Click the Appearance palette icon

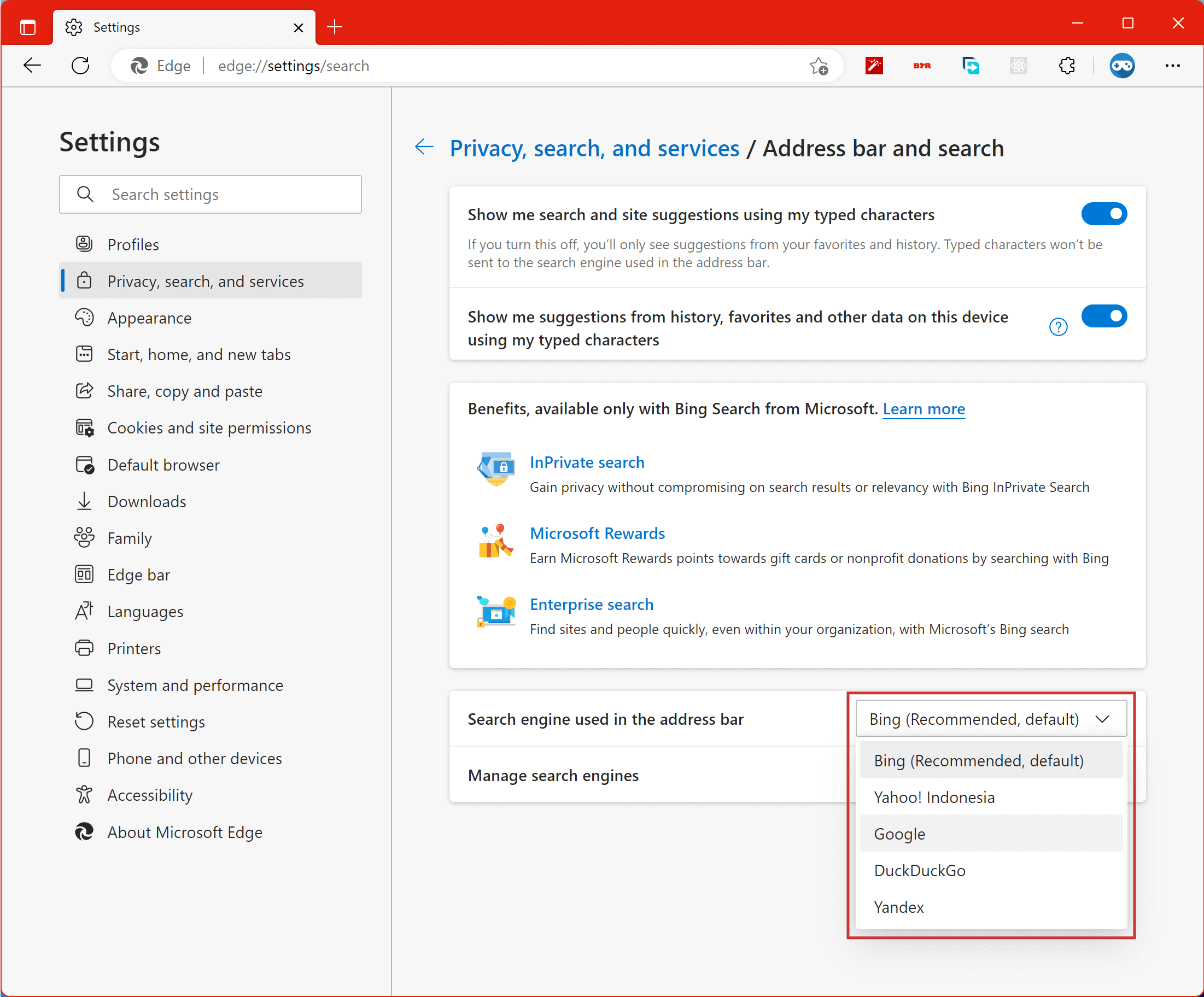84,318
